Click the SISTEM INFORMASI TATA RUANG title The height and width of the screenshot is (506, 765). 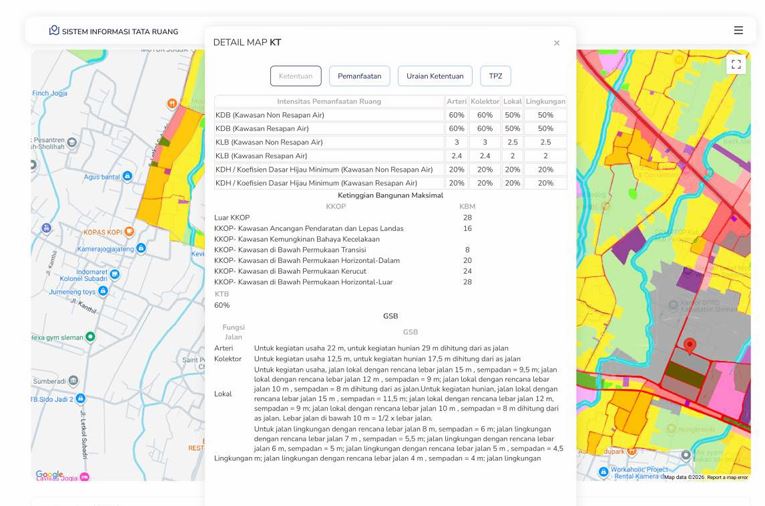coord(120,31)
